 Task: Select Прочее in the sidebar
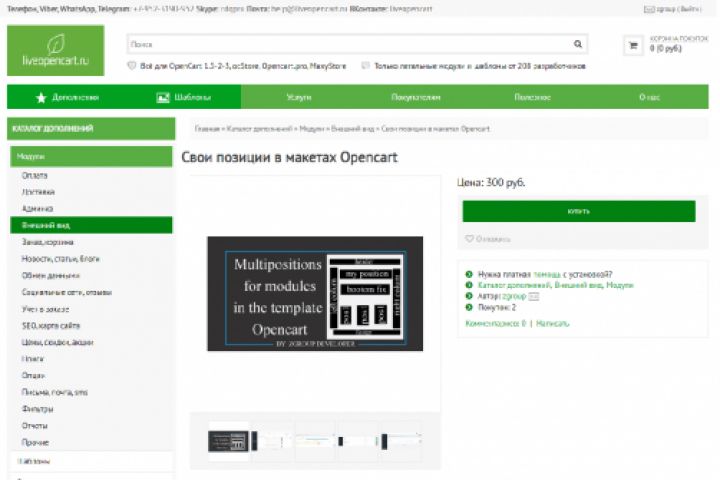click(x=35, y=442)
